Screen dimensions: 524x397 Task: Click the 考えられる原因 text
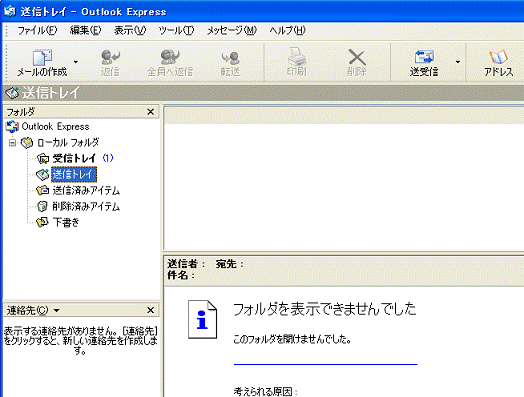click(x=266, y=391)
